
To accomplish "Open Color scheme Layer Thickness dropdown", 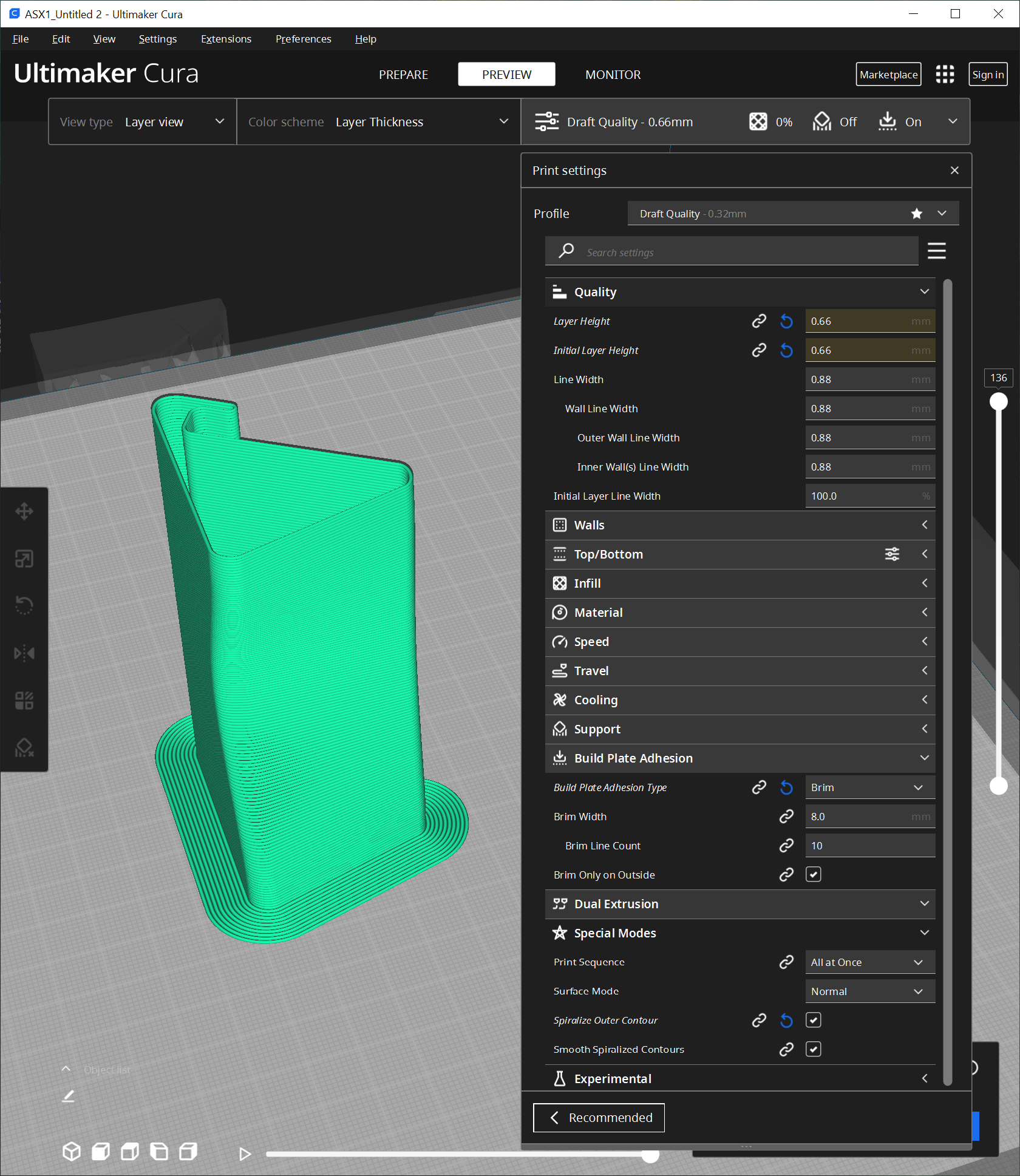I will 379,122.
